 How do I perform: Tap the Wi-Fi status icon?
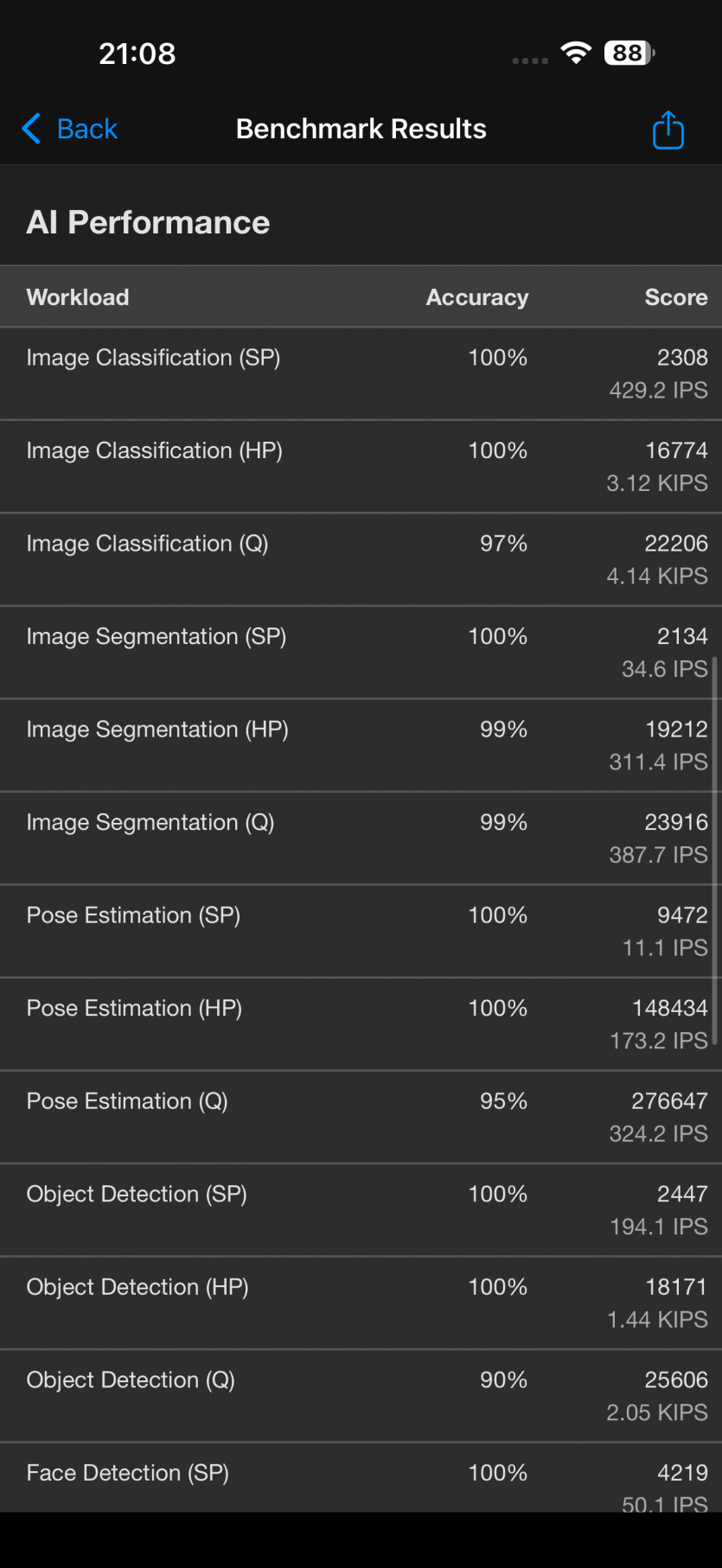coord(575,53)
